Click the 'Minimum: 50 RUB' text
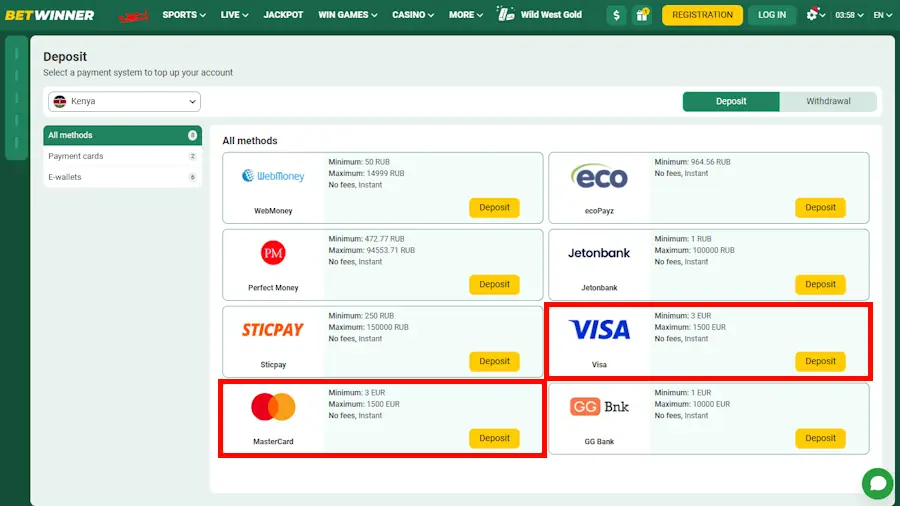900x506 pixels. click(359, 162)
